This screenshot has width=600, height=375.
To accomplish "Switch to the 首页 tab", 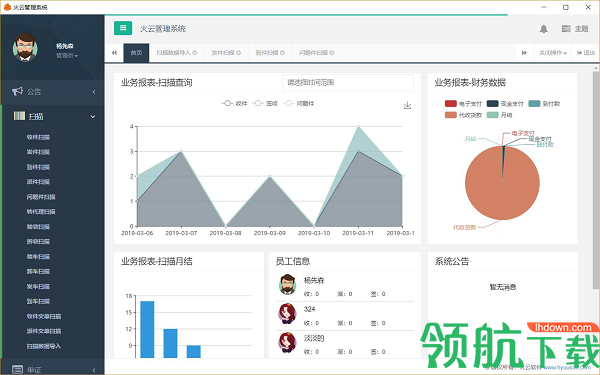I will pyautogui.click(x=136, y=53).
